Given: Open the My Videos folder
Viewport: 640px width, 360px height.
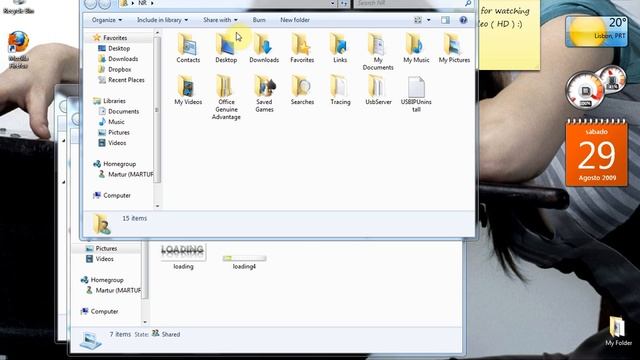Looking at the screenshot, I should [x=188, y=90].
